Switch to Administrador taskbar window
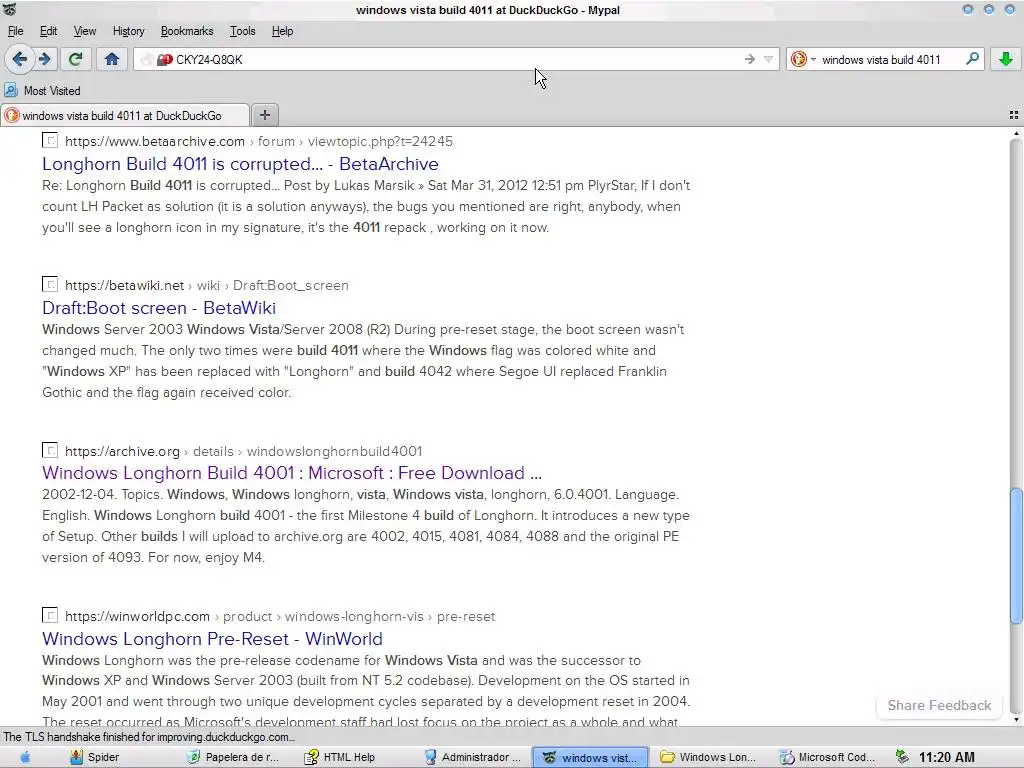 473,757
